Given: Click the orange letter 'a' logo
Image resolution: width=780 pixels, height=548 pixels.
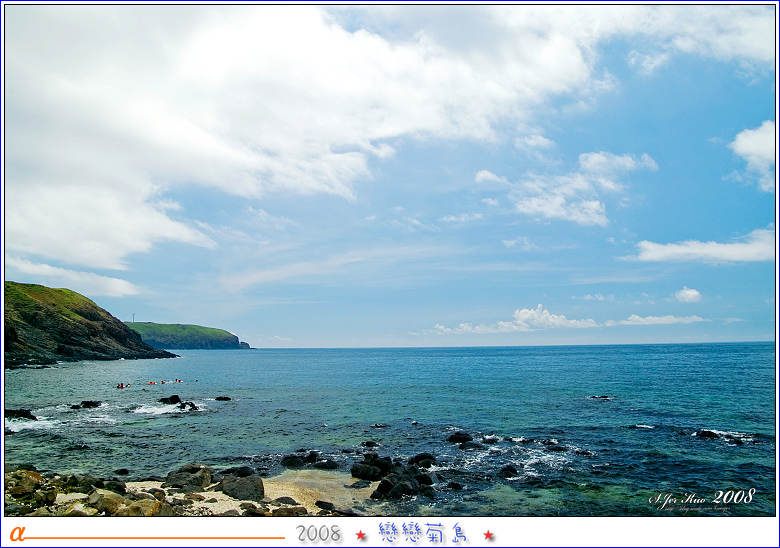Looking at the screenshot, I should [16, 533].
